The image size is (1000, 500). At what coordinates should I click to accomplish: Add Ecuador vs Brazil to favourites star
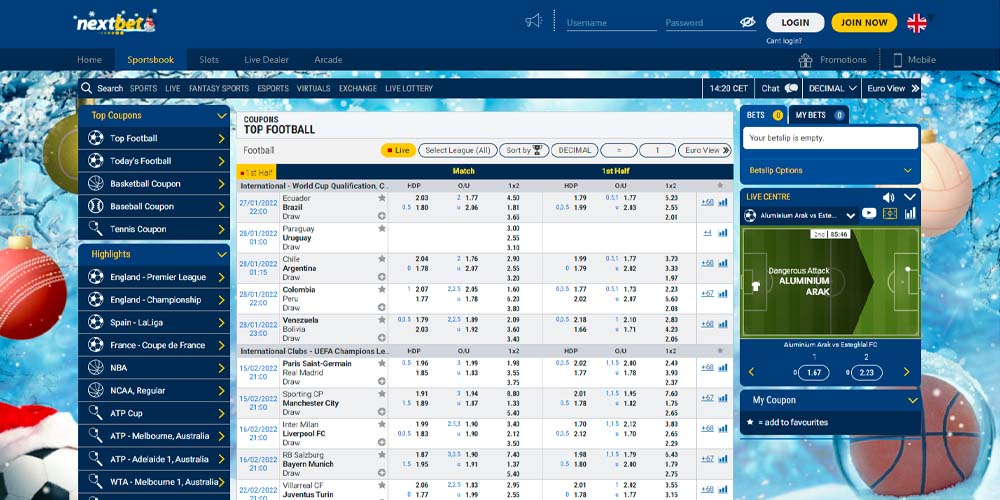click(381, 199)
